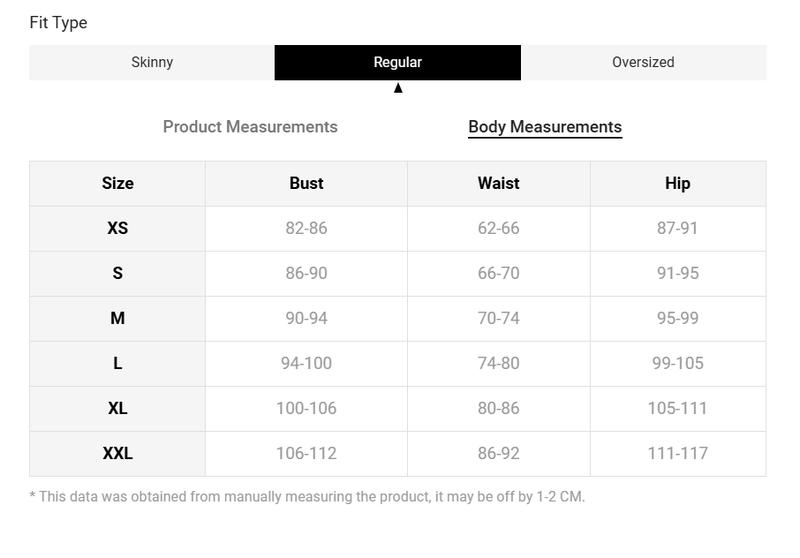Select the Regular fit type
This screenshot has width=800, height=558.
coord(397,62)
